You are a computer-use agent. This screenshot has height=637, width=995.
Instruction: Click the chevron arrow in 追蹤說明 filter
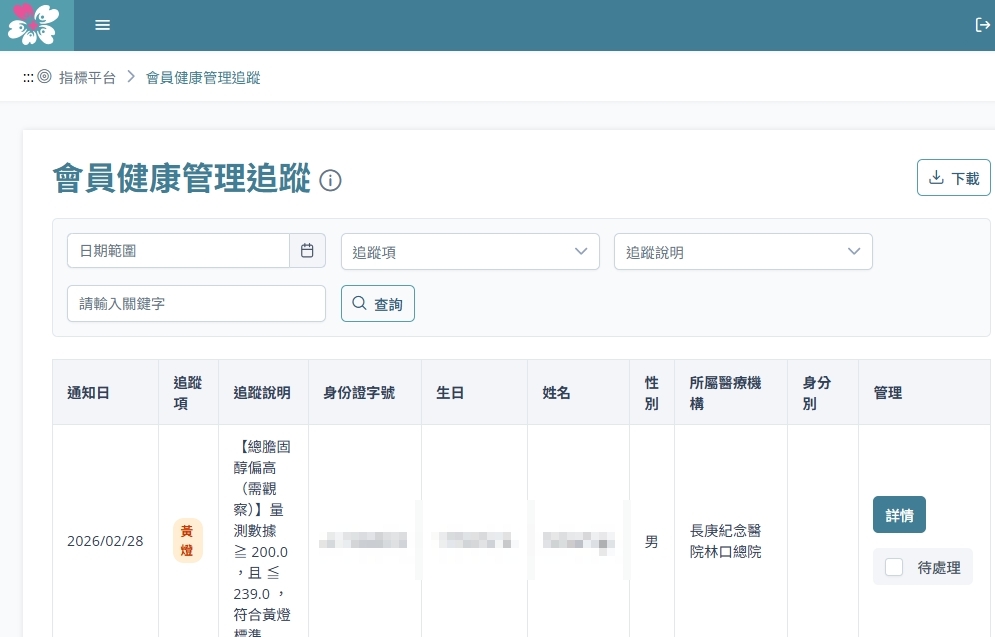pyautogui.click(x=854, y=252)
